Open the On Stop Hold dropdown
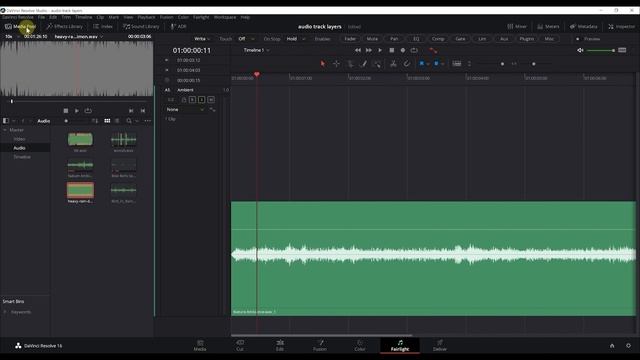 point(296,39)
